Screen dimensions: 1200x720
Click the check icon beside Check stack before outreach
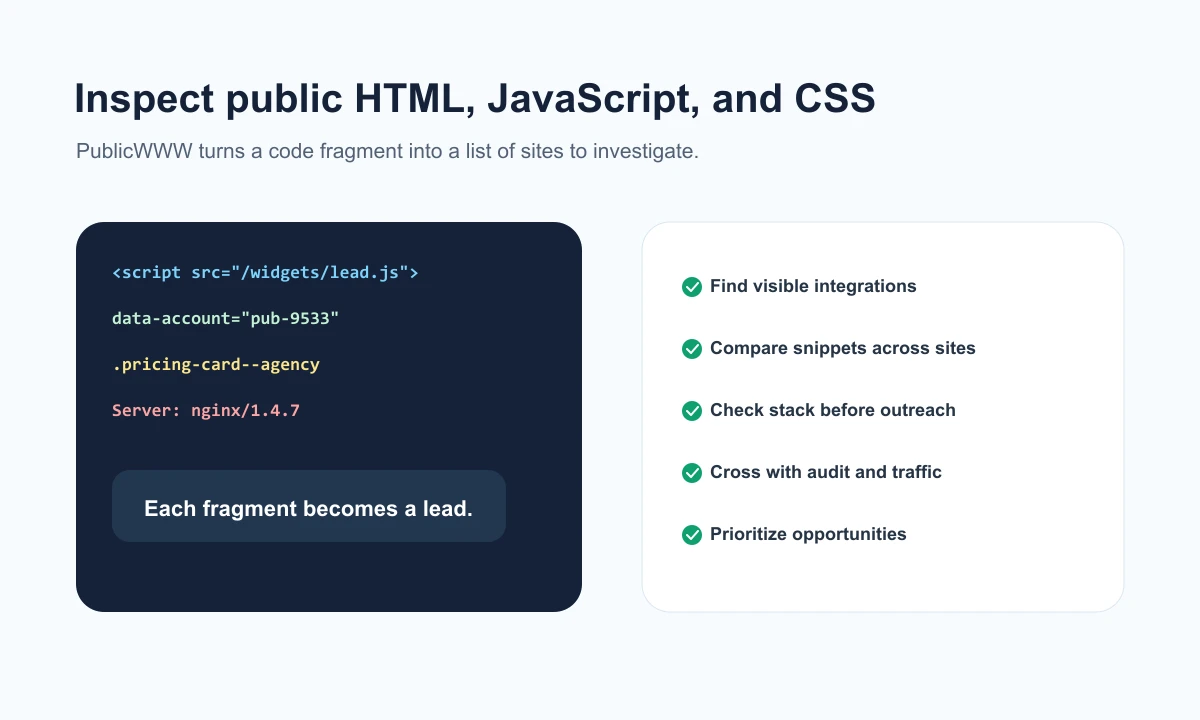(692, 411)
